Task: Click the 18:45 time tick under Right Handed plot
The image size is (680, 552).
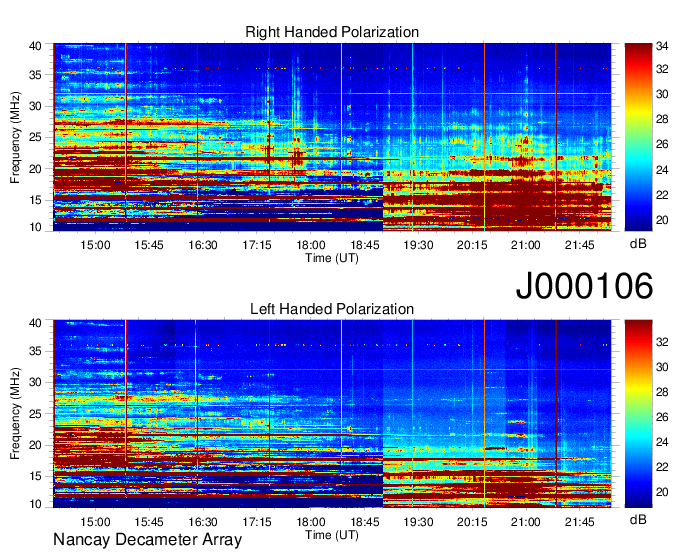Action: pyautogui.click(x=365, y=245)
